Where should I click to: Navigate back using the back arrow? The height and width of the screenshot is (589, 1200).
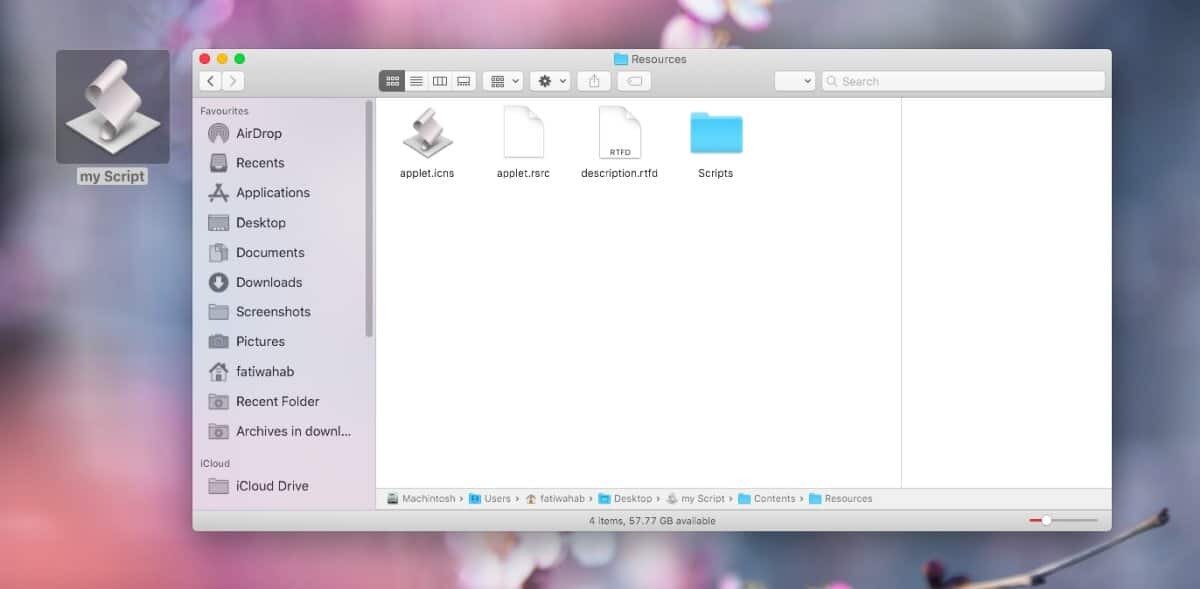pyautogui.click(x=210, y=81)
